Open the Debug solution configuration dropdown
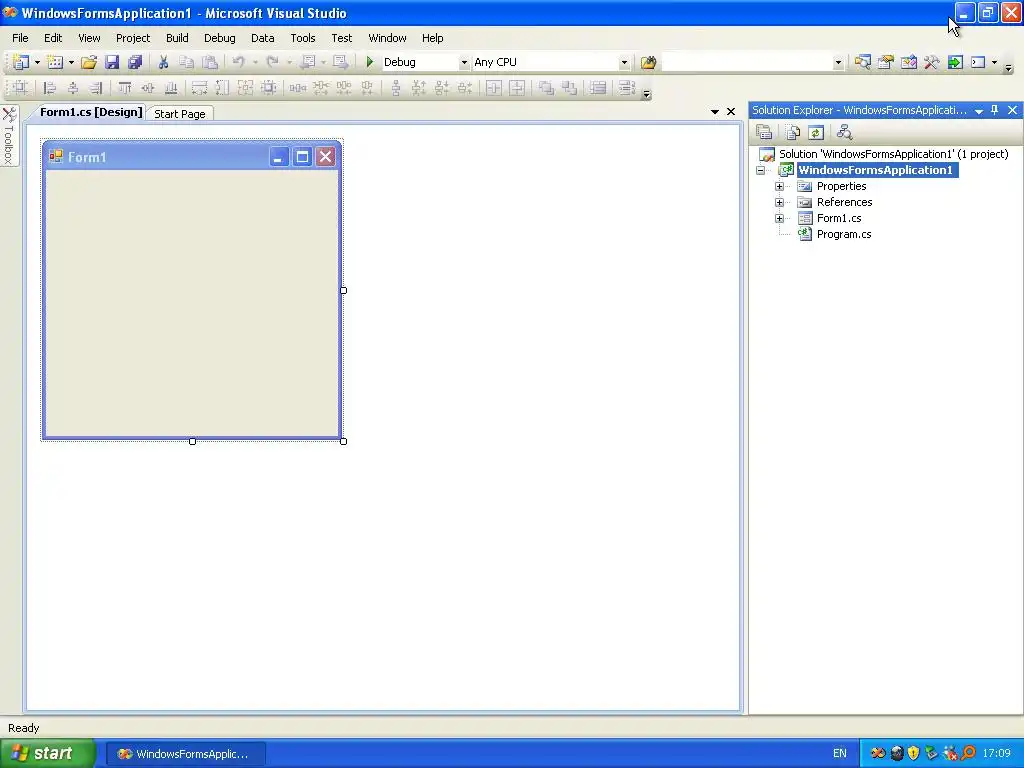The height and width of the screenshot is (768, 1024). tap(464, 63)
